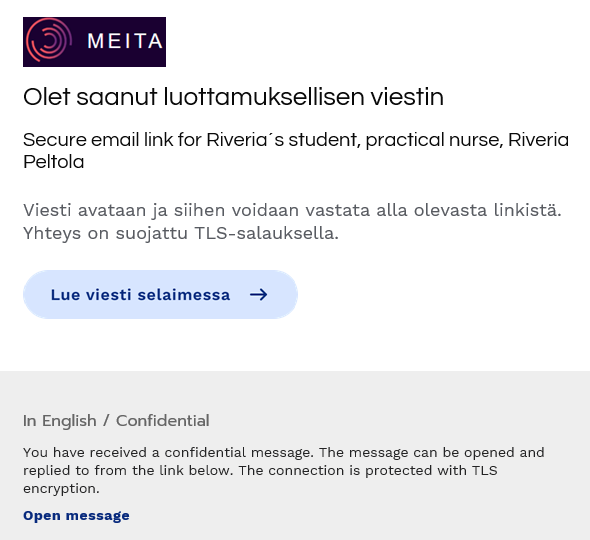The width and height of the screenshot is (590, 540).
Task: Click the word encryption in the footer text
Action: 61,489
